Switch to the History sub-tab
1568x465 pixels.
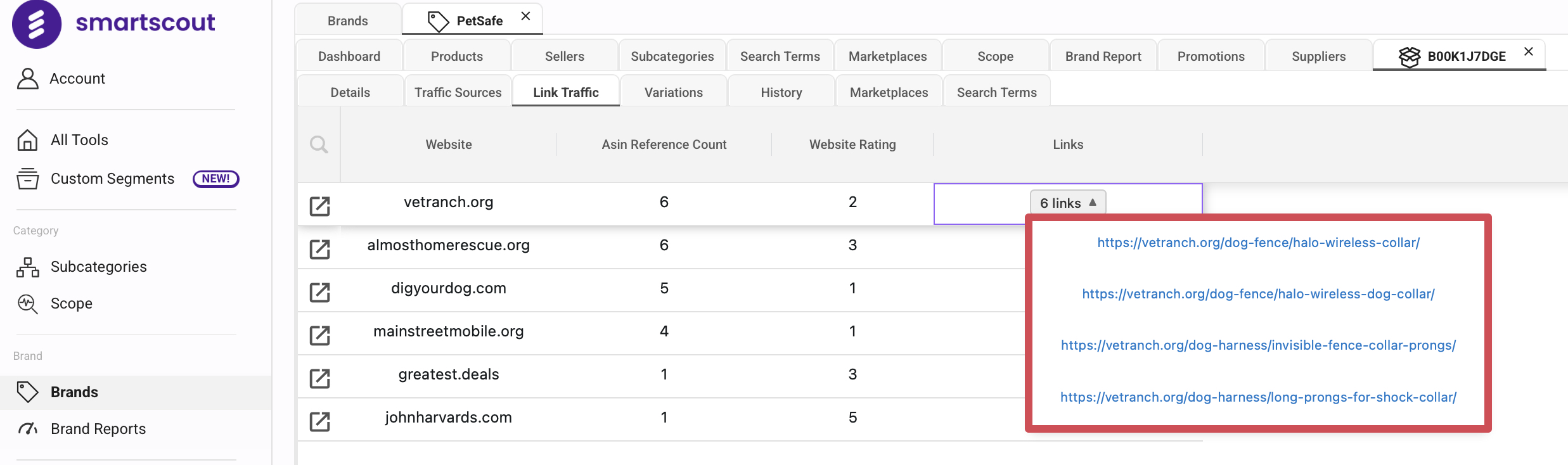[x=781, y=92]
